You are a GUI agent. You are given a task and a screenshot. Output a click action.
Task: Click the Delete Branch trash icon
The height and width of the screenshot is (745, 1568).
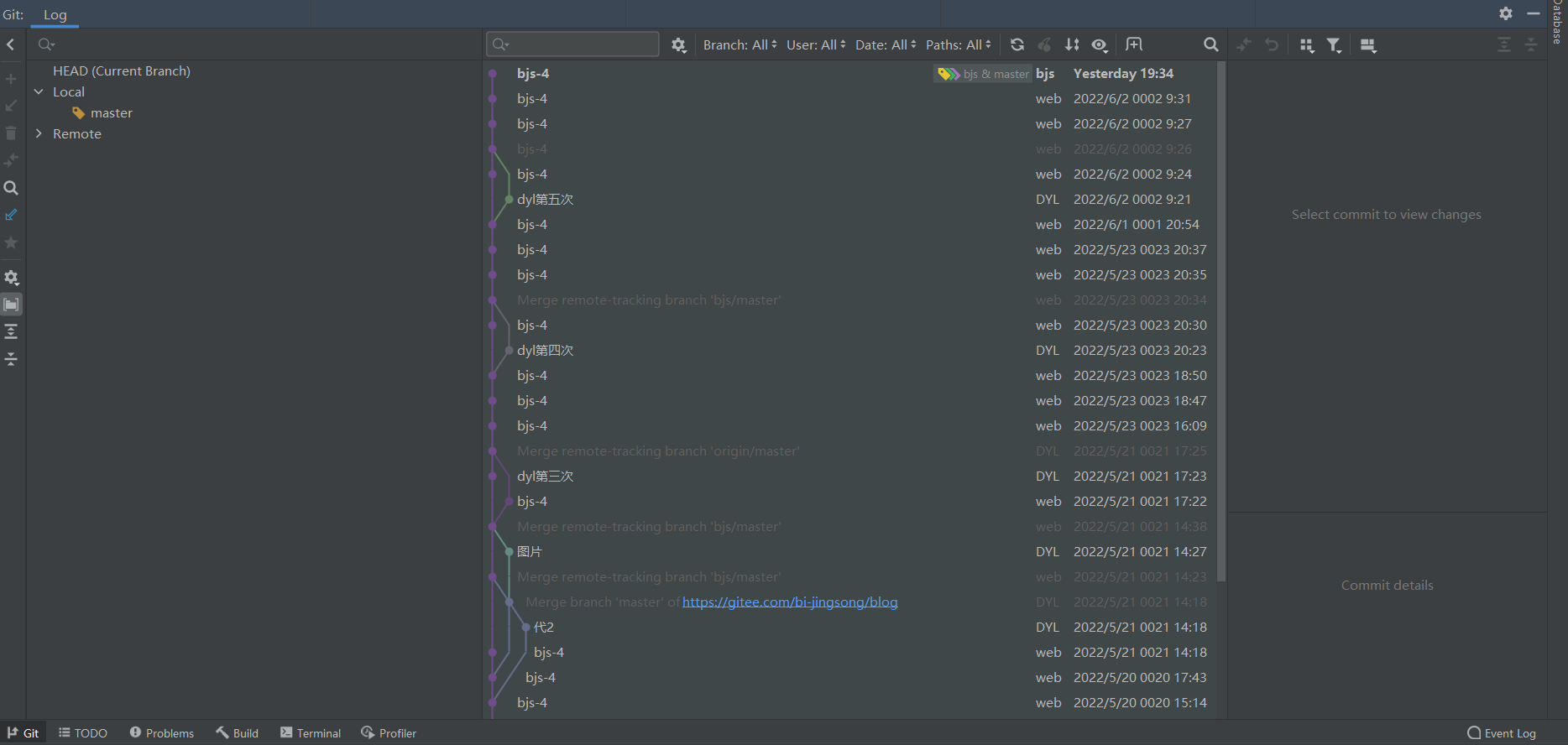point(11,133)
